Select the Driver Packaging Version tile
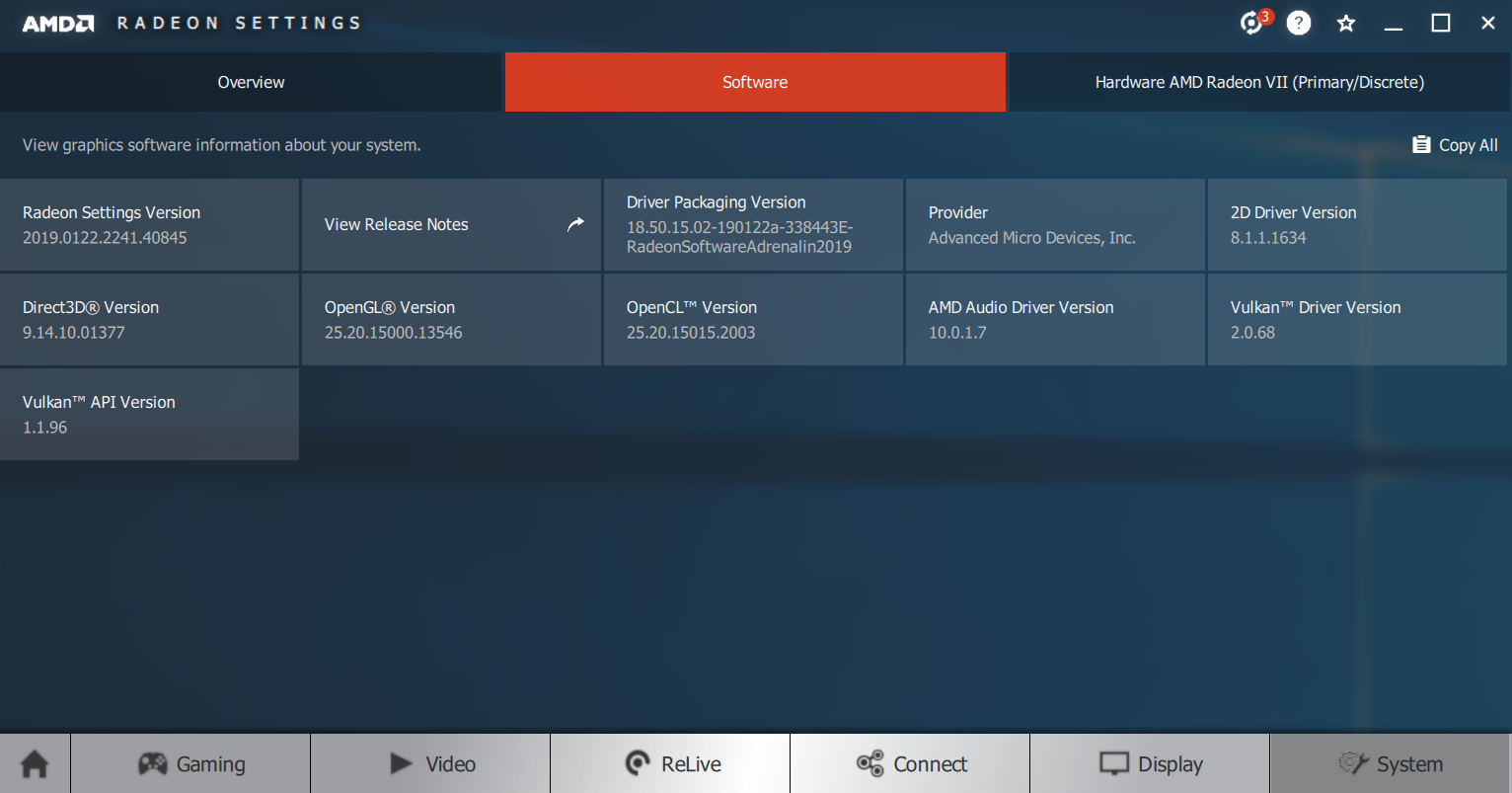1512x793 pixels. 753,224
